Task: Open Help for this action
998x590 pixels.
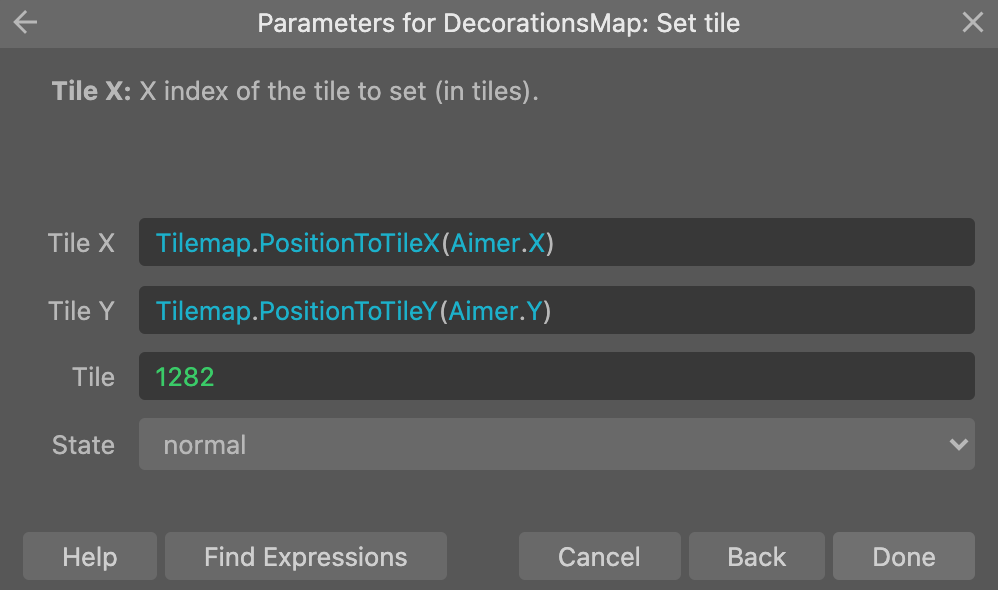Action: [x=90, y=556]
